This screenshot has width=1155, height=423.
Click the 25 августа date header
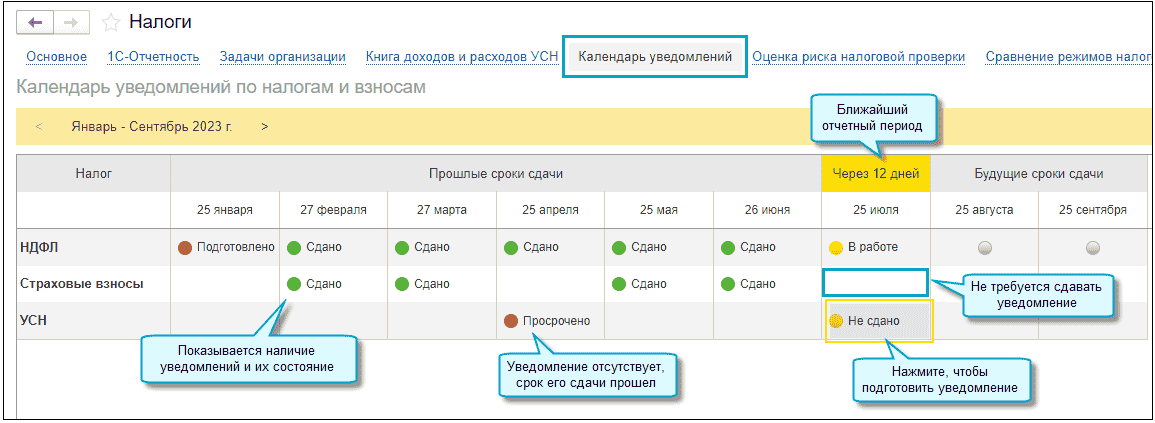click(984, 211)
